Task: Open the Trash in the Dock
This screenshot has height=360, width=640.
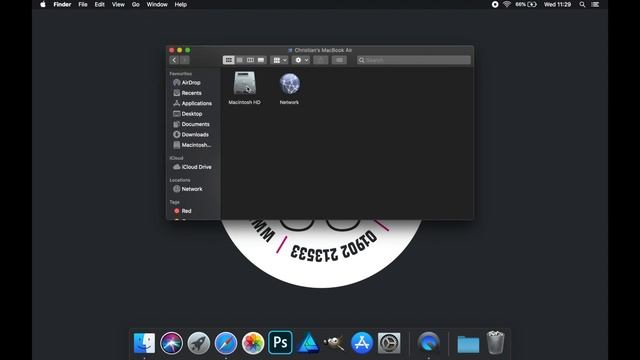Action: 496,342
